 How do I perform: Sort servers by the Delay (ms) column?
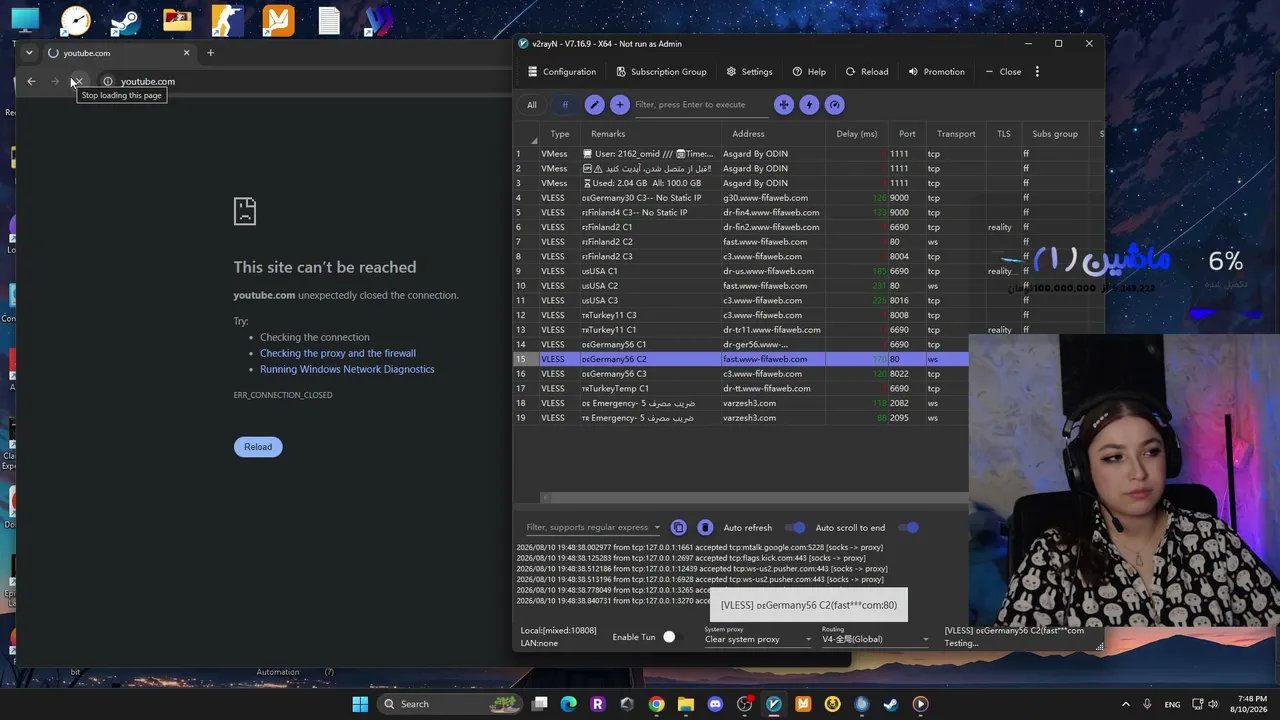[x=856, y=134]
